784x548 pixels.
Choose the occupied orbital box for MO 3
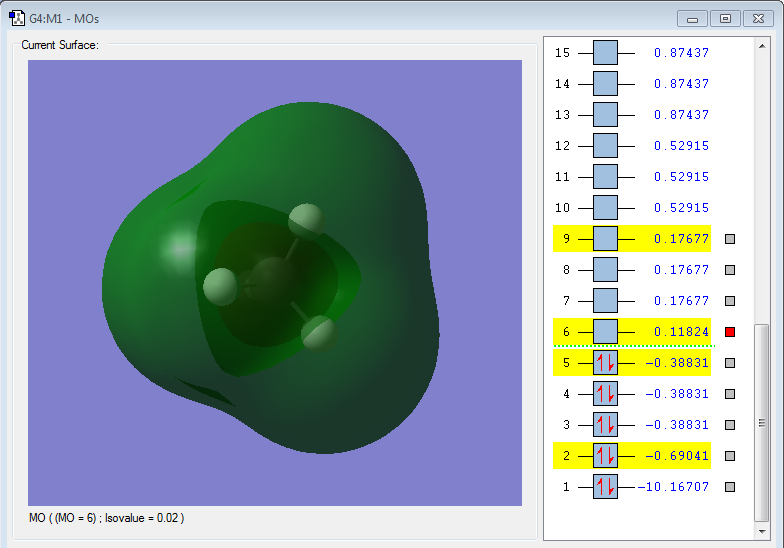[x=605, y=425]
